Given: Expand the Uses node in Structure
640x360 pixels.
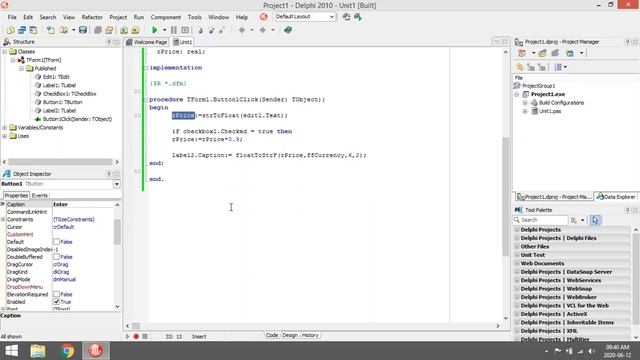Looking at the screenshot, I should click(x=4, y=136).
